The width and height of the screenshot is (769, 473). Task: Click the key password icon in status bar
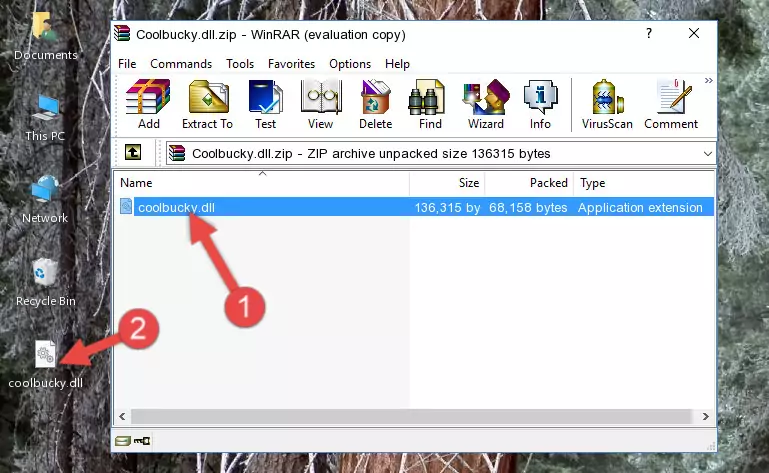pyautogui.click(x=142, y=441)
